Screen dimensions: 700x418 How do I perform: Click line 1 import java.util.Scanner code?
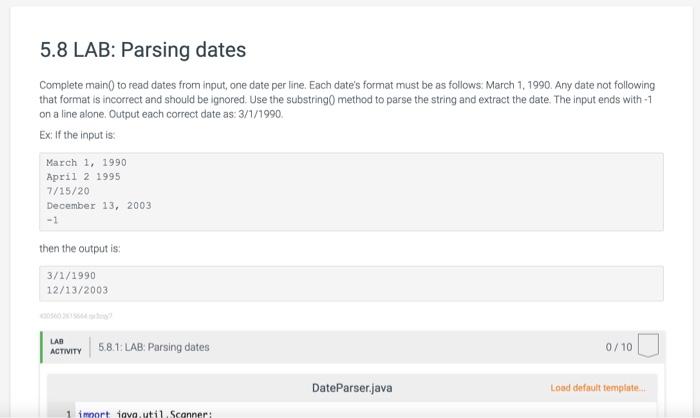coord(145,414)
